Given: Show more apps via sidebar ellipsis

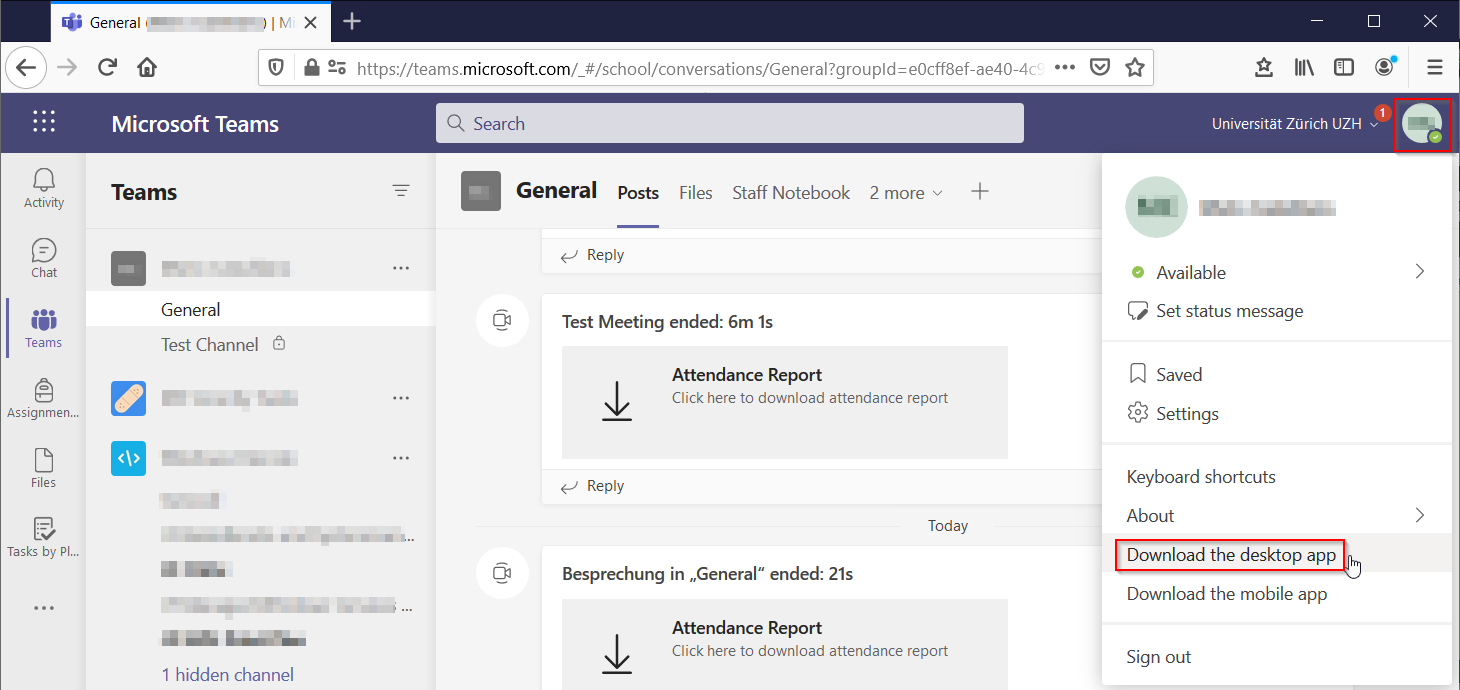Looking at the screenshot, I should [43, 607].
